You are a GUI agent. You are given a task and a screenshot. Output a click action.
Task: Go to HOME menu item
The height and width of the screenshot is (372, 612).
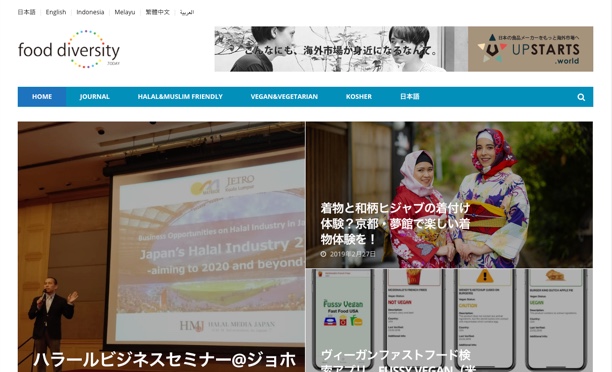(x=42, y=97)
